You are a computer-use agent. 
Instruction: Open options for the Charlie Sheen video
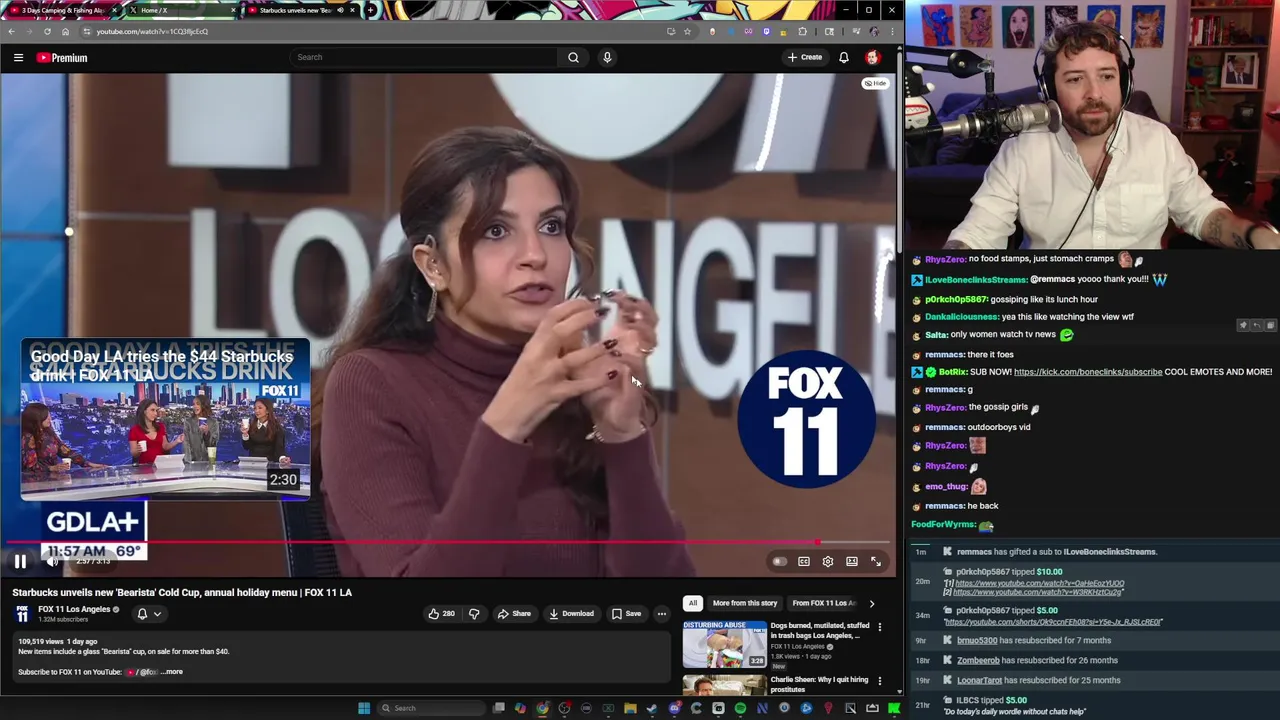pyautogui.click(x=880, y=681)
